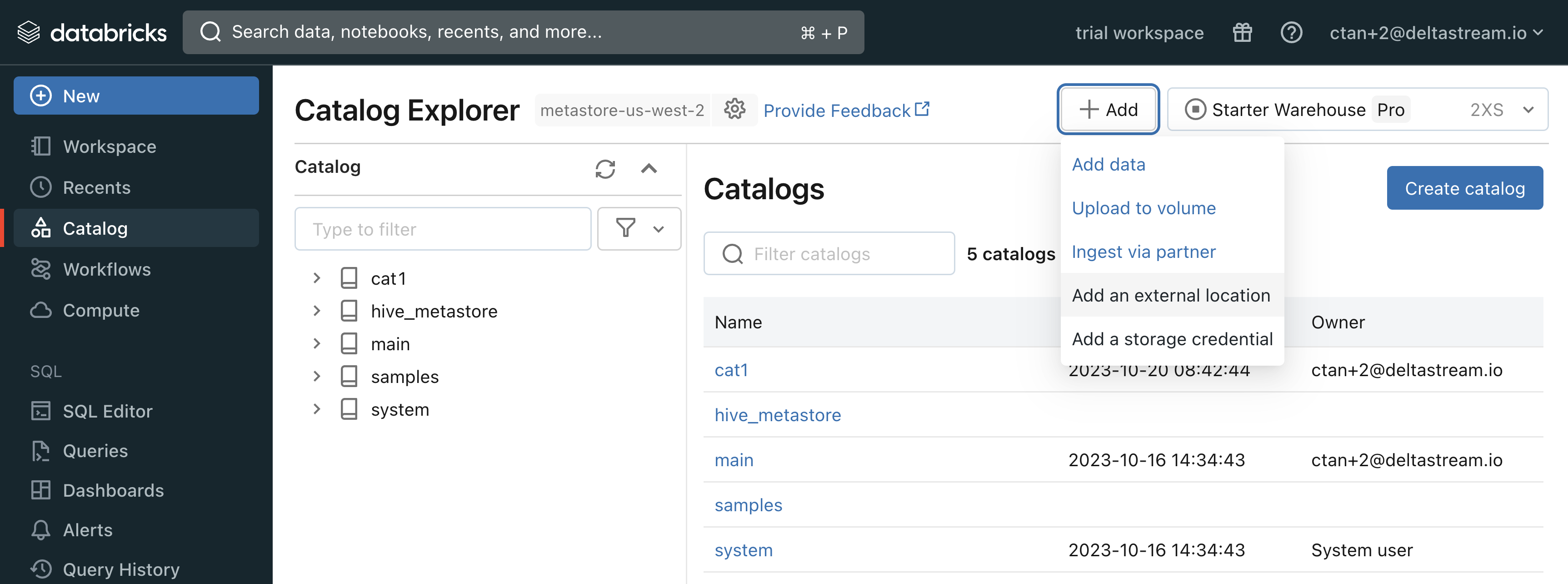Click the trial workspace label
The width and height of the screenshot is (1568, 584).
pos(1139,33)
